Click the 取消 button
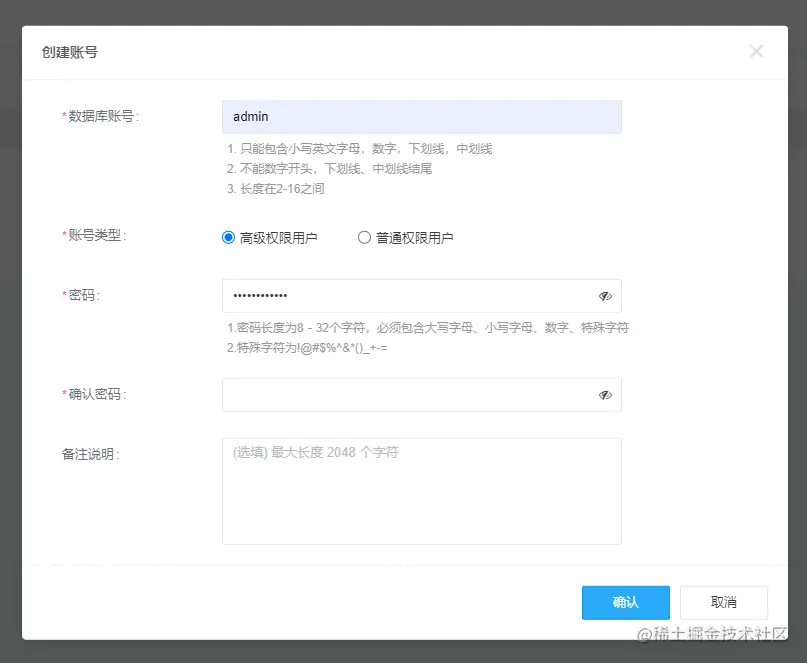Screen dimensions: 807x663 (x=724, y=602)
